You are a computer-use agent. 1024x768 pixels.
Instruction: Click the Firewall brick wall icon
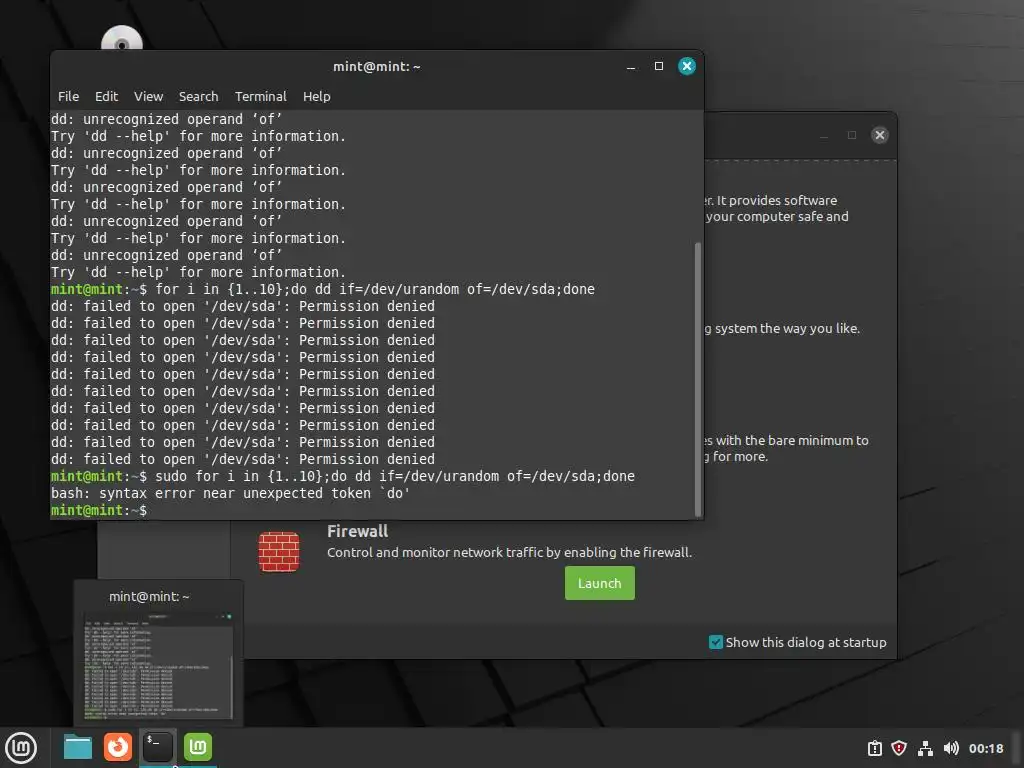[x=279, y=552]
